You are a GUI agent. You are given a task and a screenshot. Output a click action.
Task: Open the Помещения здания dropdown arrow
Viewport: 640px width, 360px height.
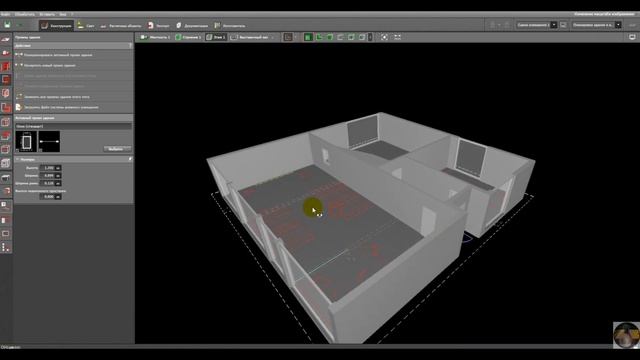pyautogui.click(x=618, y=25)
